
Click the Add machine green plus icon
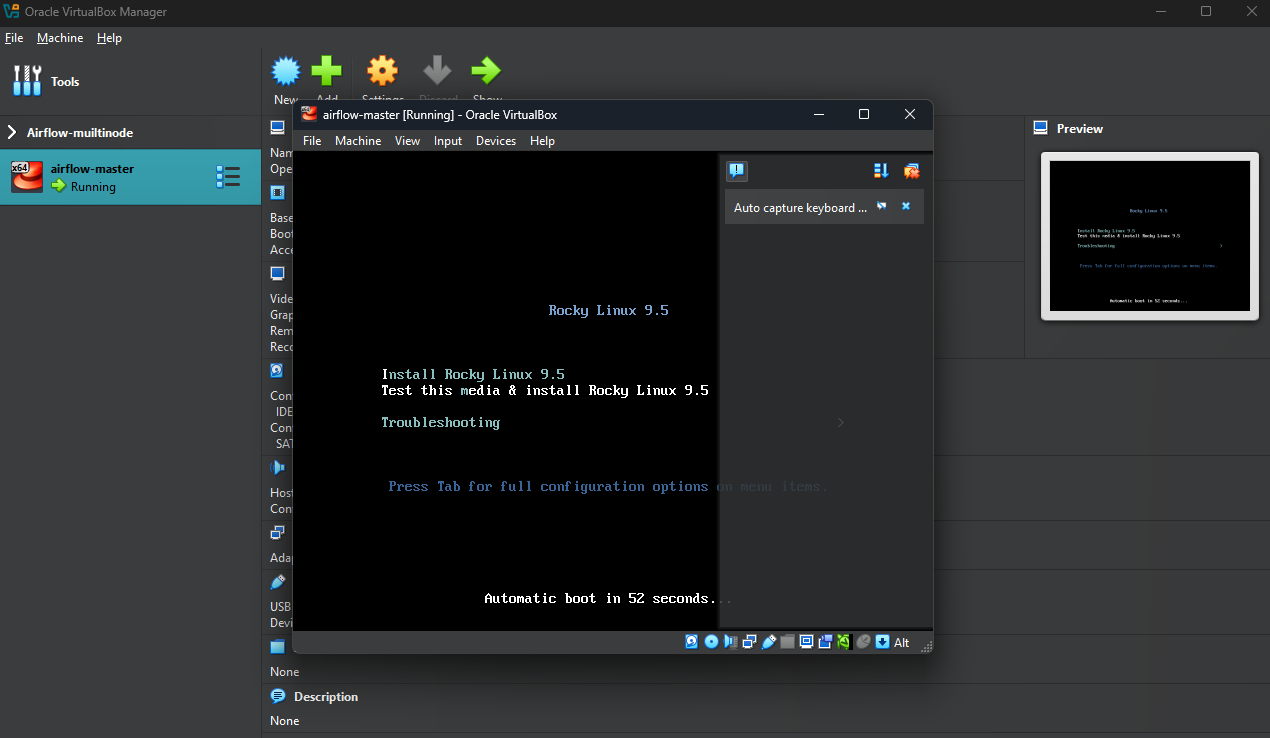327,70
